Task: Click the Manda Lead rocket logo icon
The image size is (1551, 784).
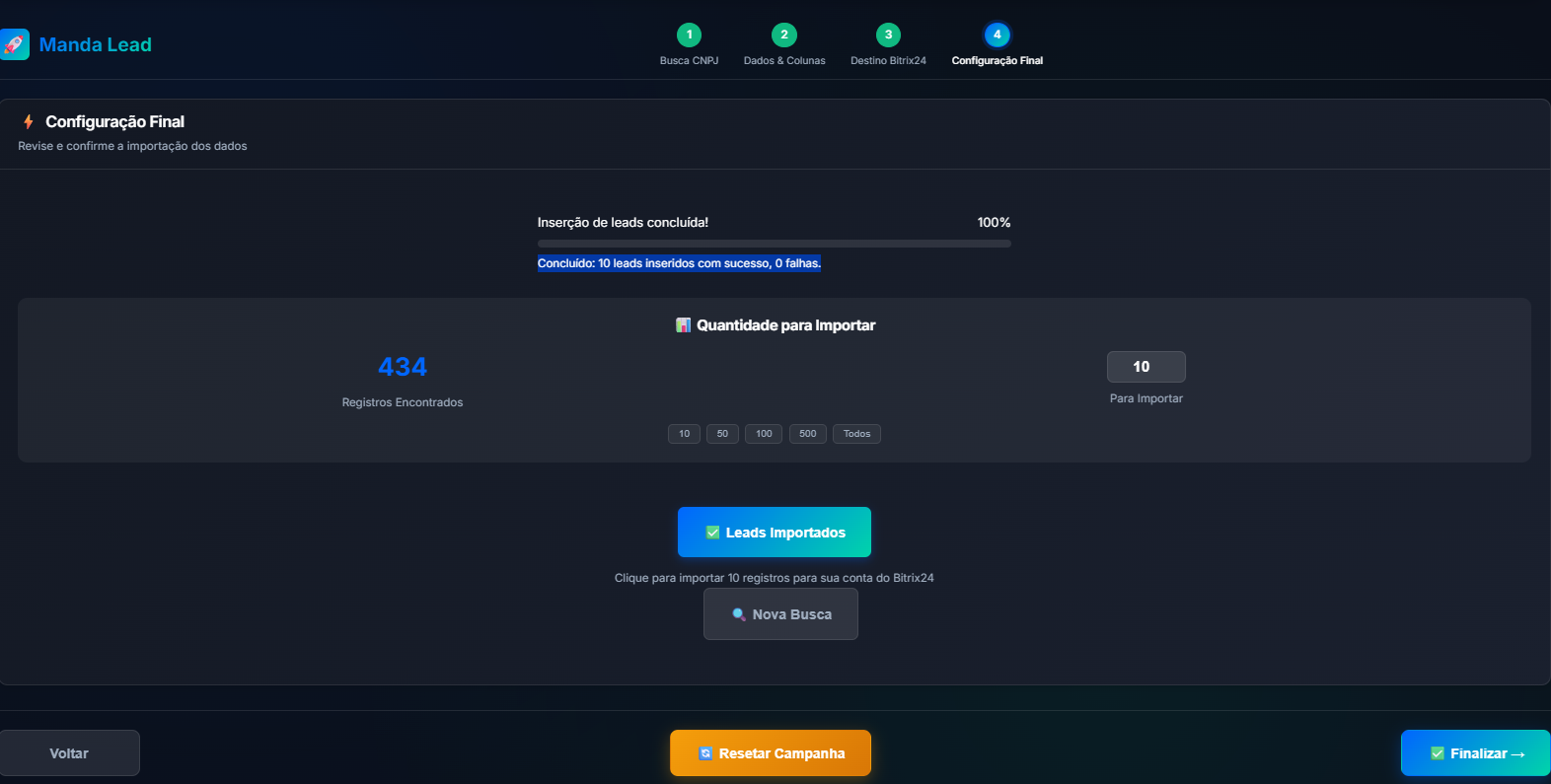Action: point(14,44)
